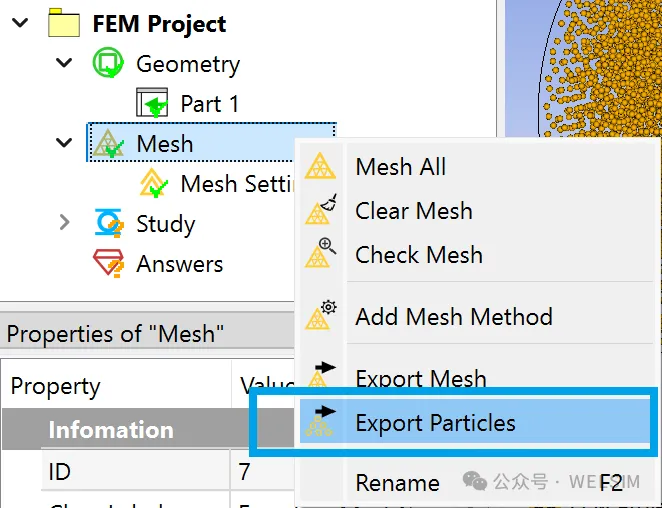Collapse the Mesh tree branch
Image resolution: width=662 pixels, height=508 pixels.
coord(65,144)
